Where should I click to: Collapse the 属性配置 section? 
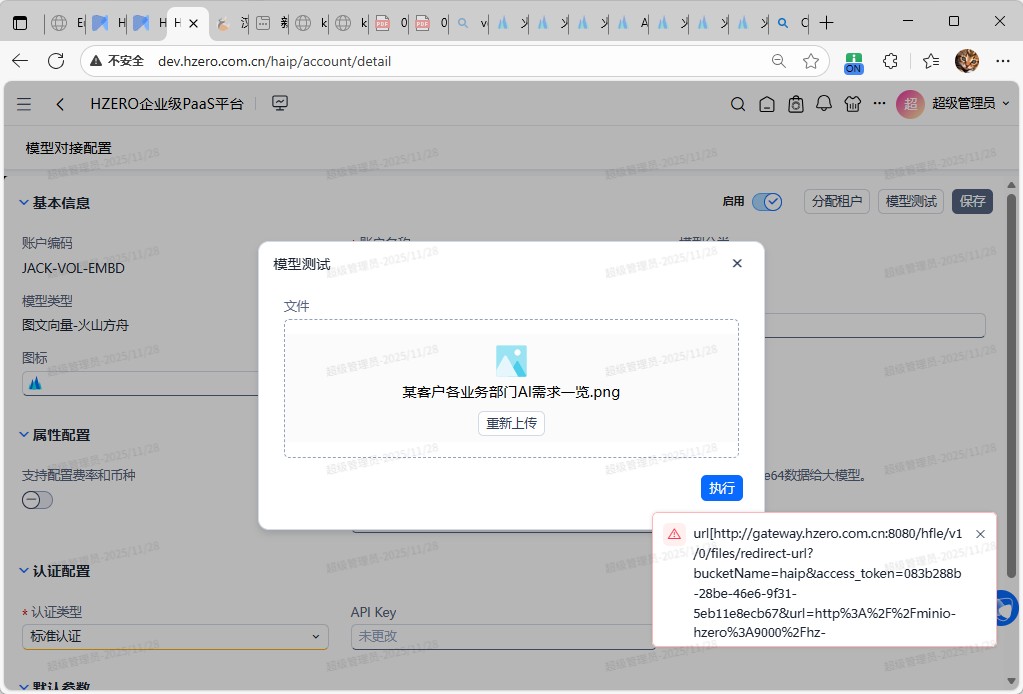click(x=24, y=435)
